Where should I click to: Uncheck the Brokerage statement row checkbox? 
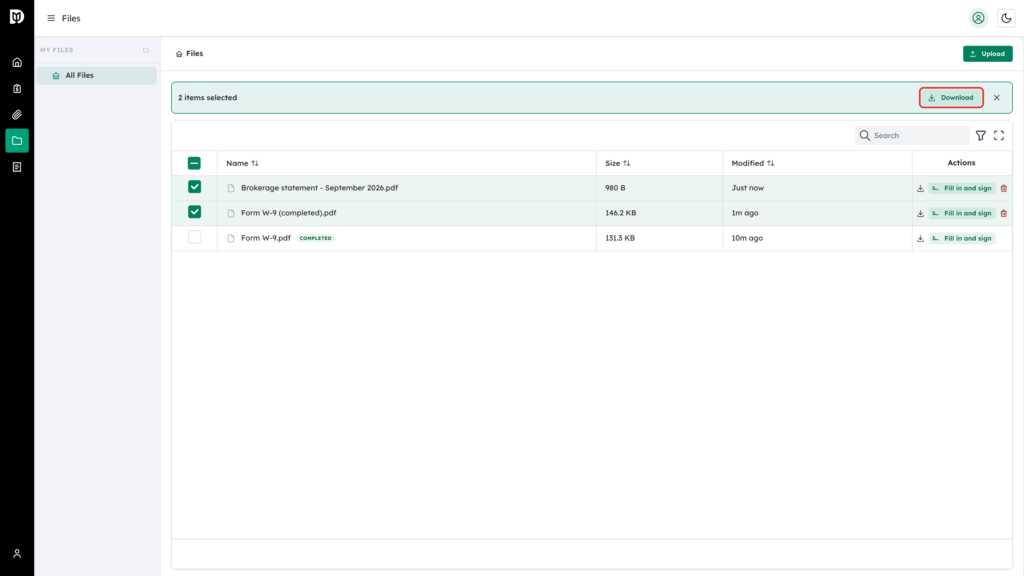click(195, 187)
